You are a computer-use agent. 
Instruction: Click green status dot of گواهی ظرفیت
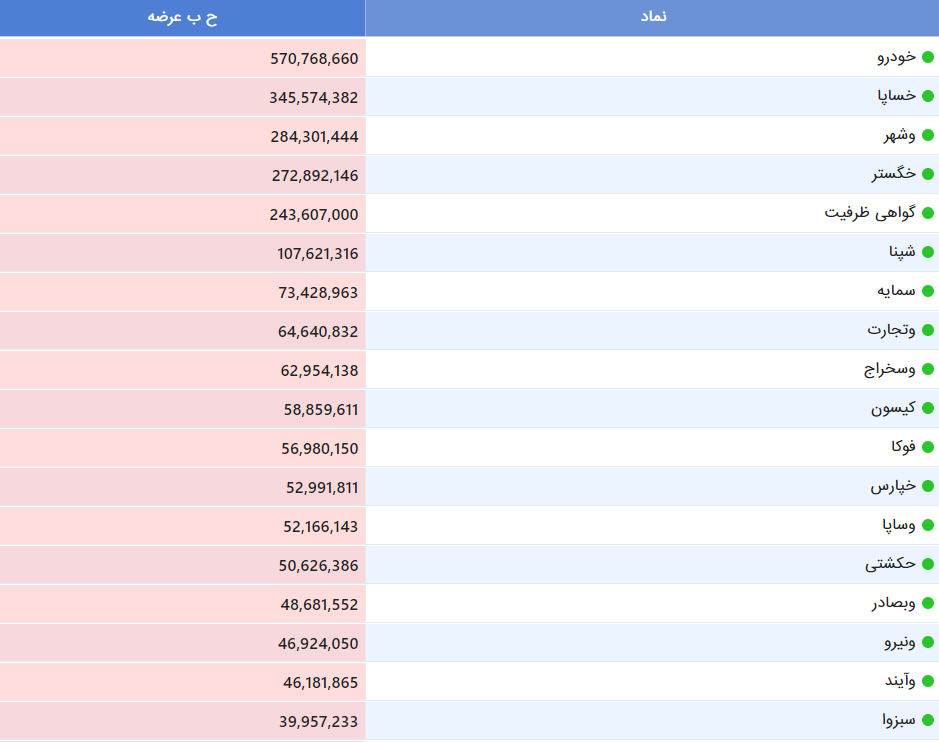click(x=928, y=213)
